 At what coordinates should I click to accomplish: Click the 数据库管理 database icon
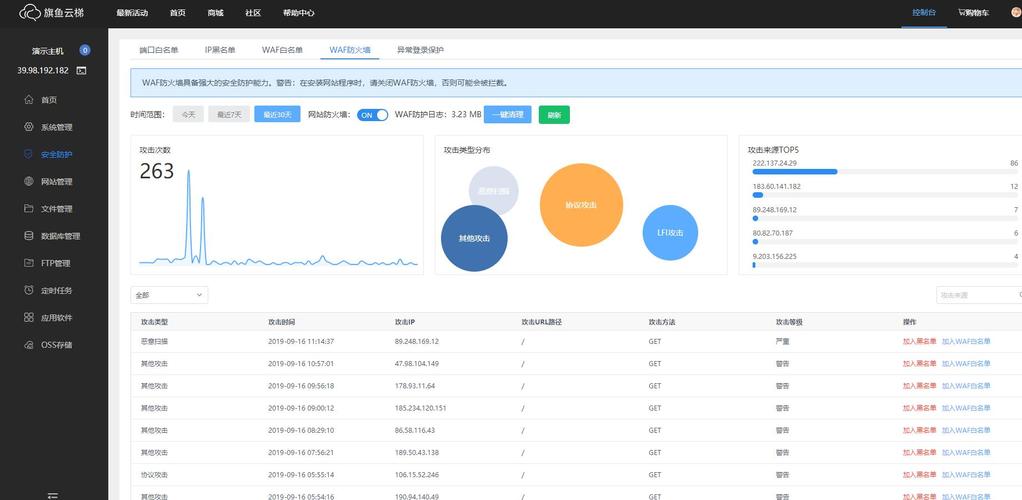tap(29, 236)
